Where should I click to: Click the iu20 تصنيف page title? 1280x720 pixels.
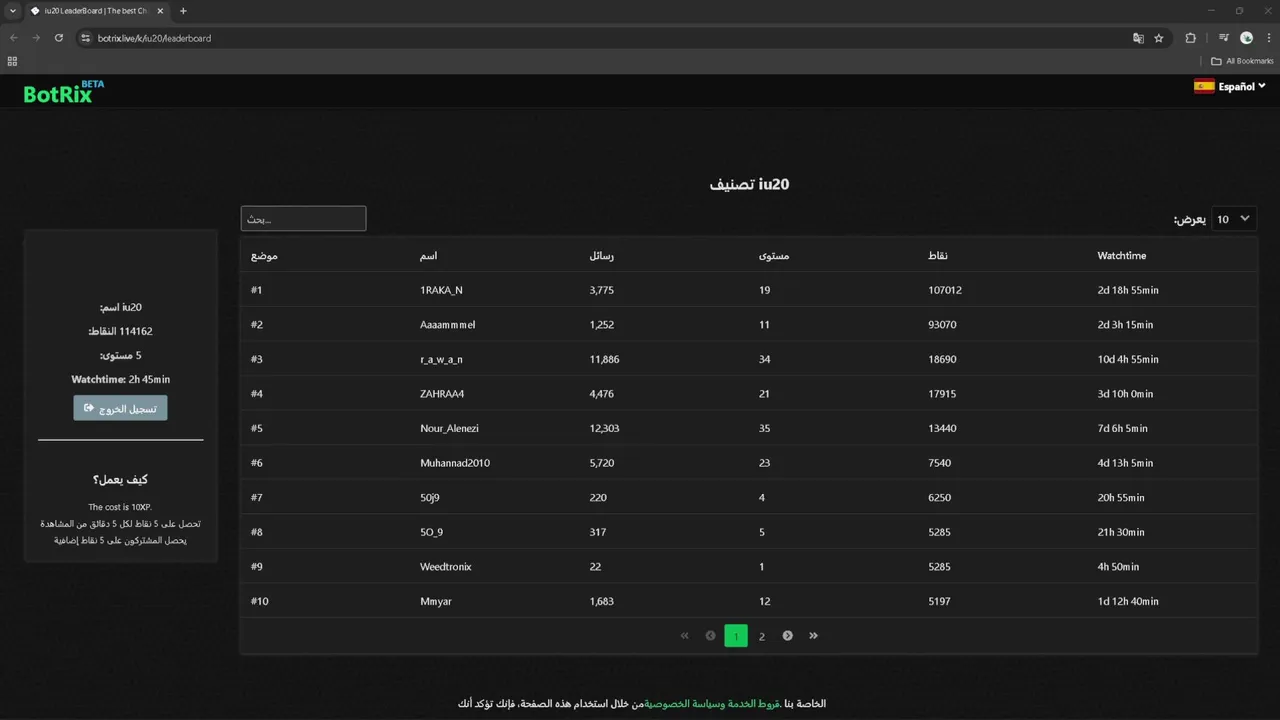coord(749,184)
